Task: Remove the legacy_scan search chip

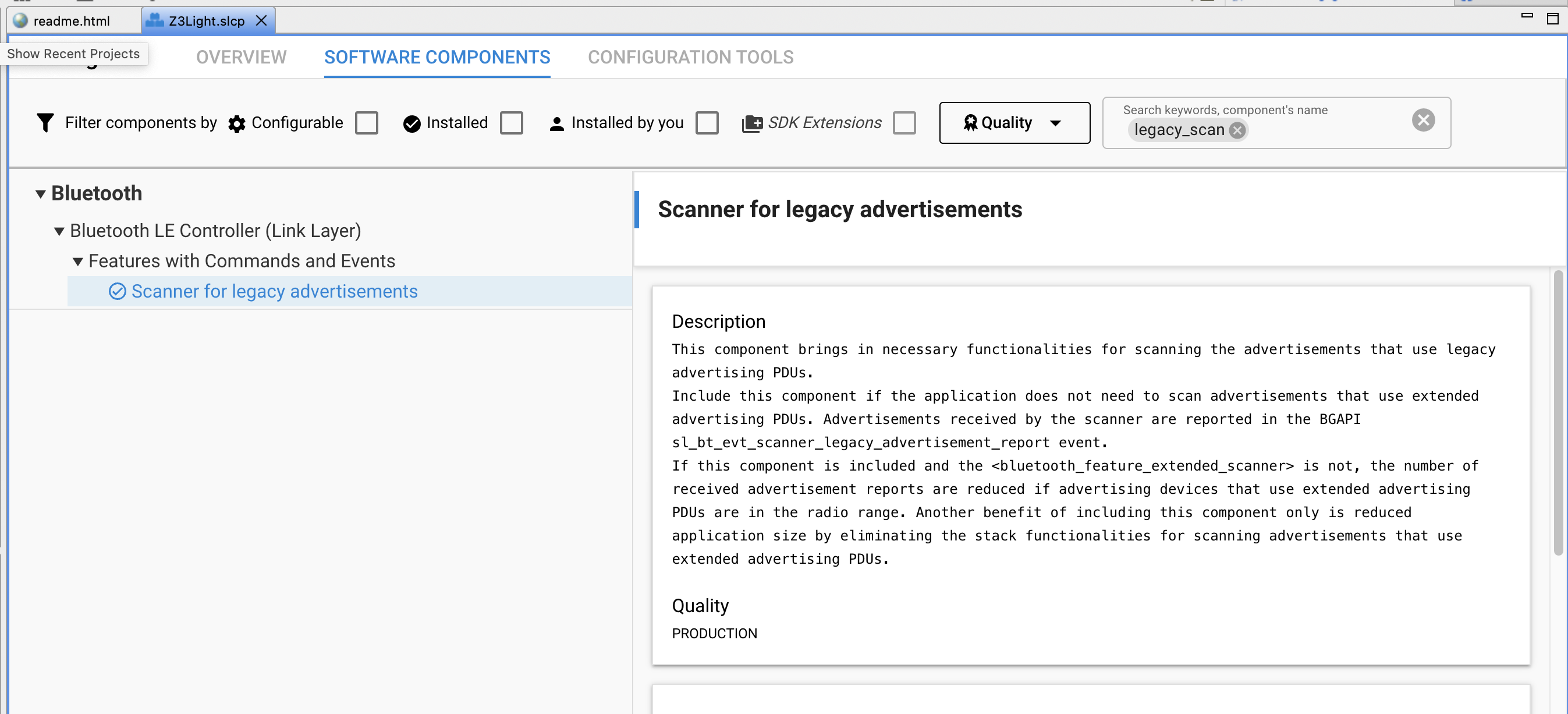Action: point(1237,130)
